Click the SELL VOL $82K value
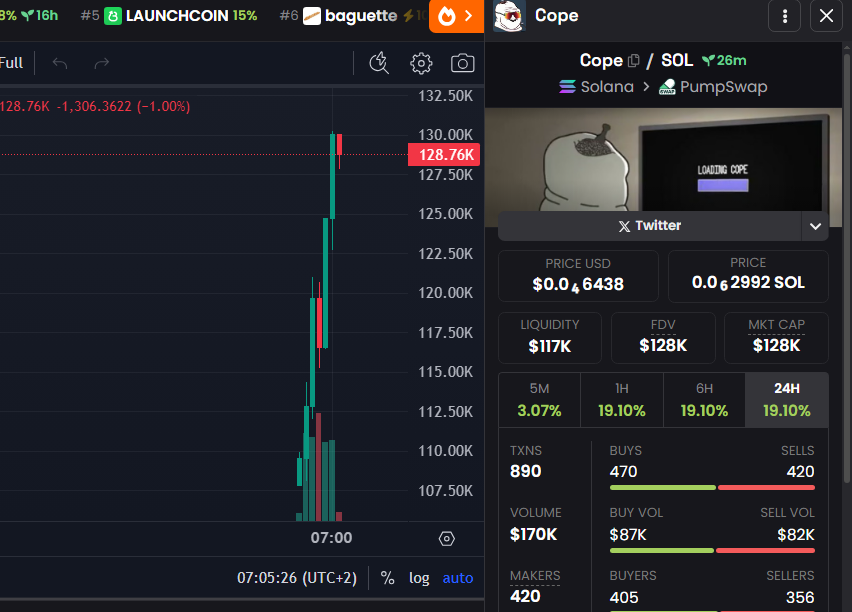The image size is (852, 612). point(795,535)
